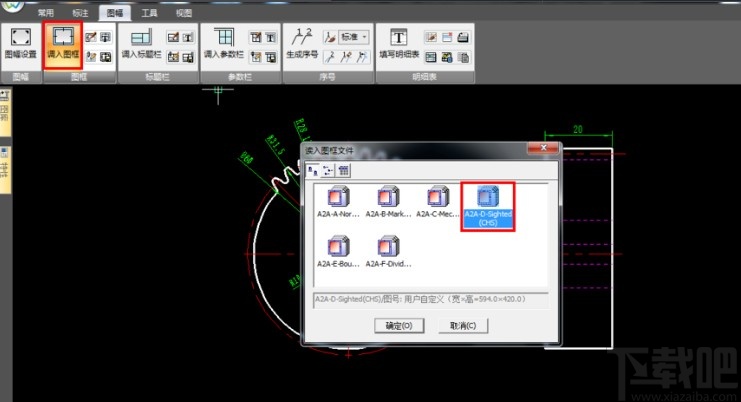Screen dimensions: 741x402
Task: Click the lower-left table icon in 明细表 group
Action: tap(431, 57)
